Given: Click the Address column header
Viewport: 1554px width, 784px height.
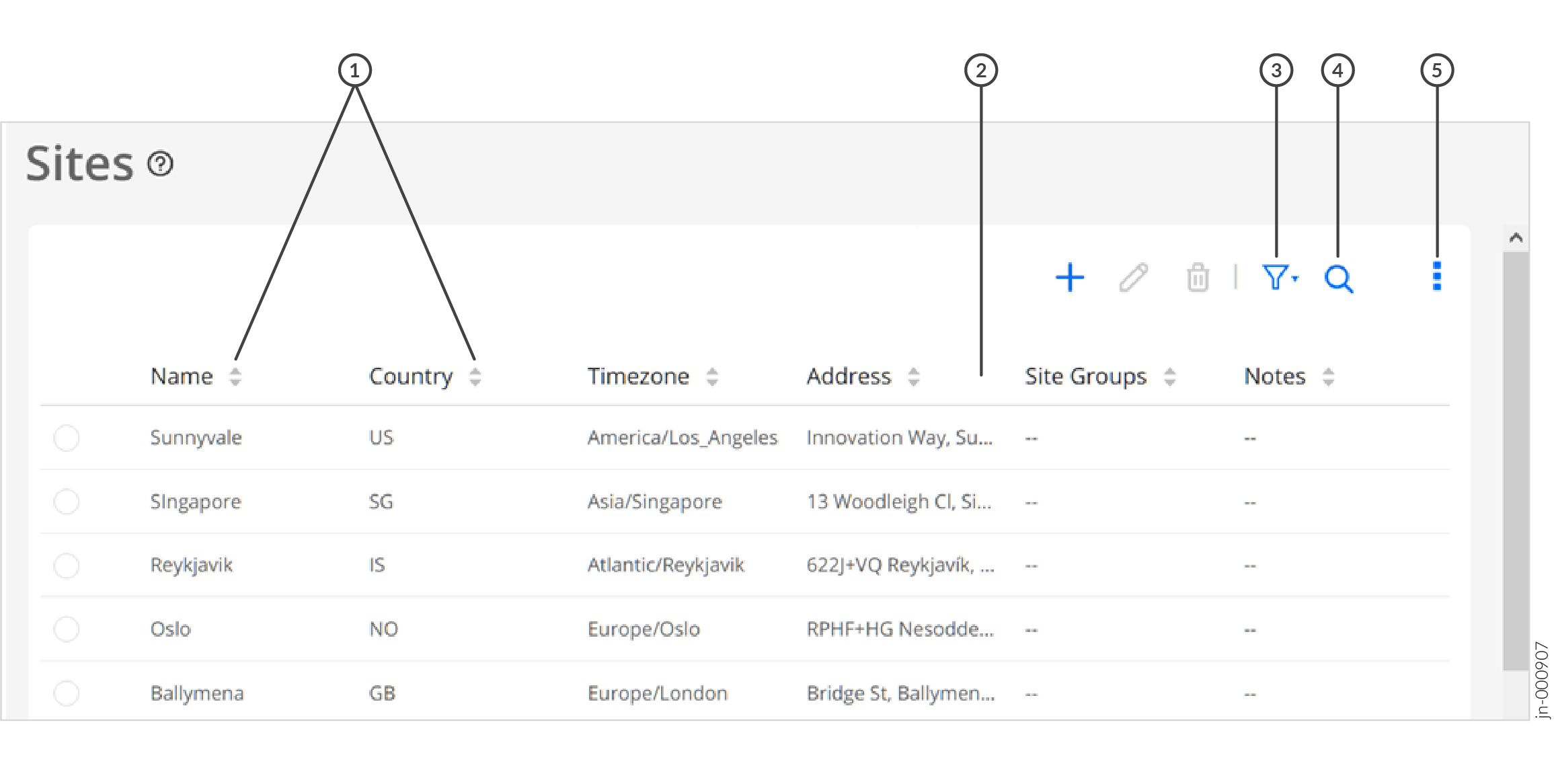Looking at the screenshot, I should (x=849, y=376).
